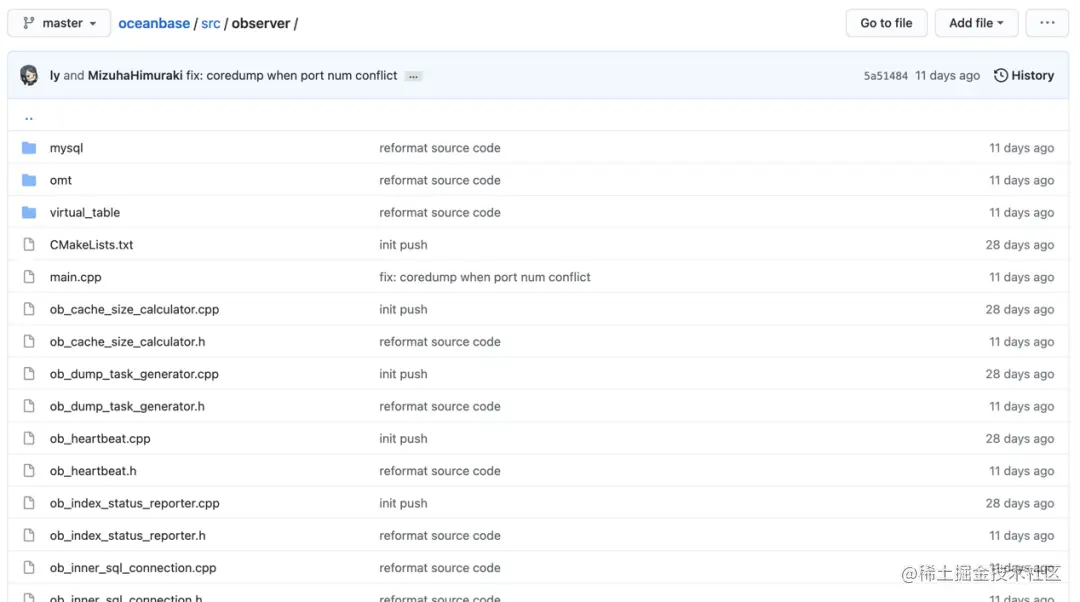The image size is (1080, 602).
Task: Open main.cpp row commit message 'fix: coredump when port num conflict'
Action: click(485, 277)
